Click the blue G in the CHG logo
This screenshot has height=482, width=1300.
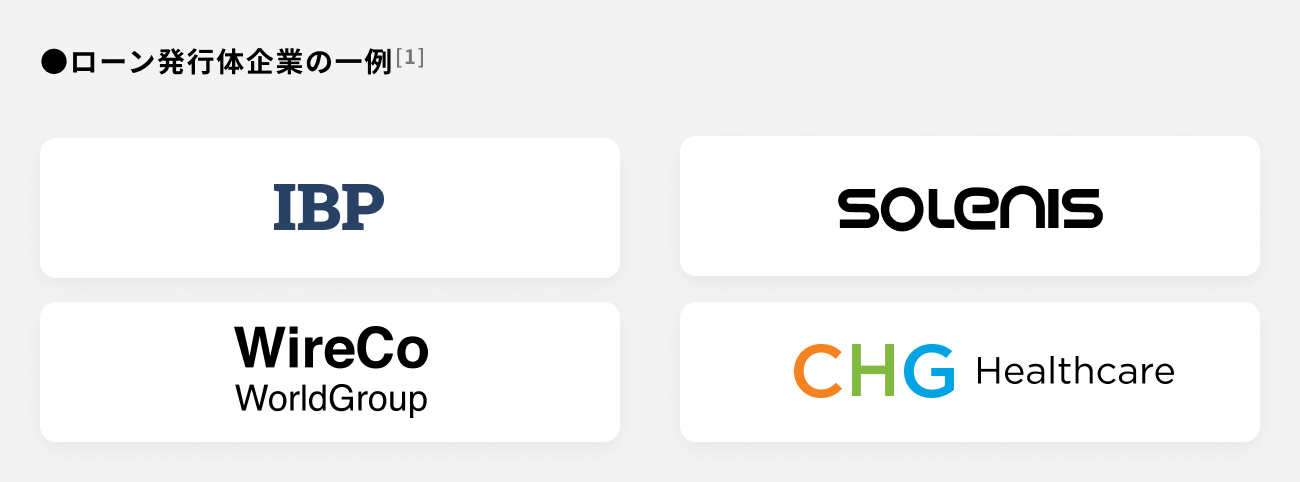tap(928, 371)
